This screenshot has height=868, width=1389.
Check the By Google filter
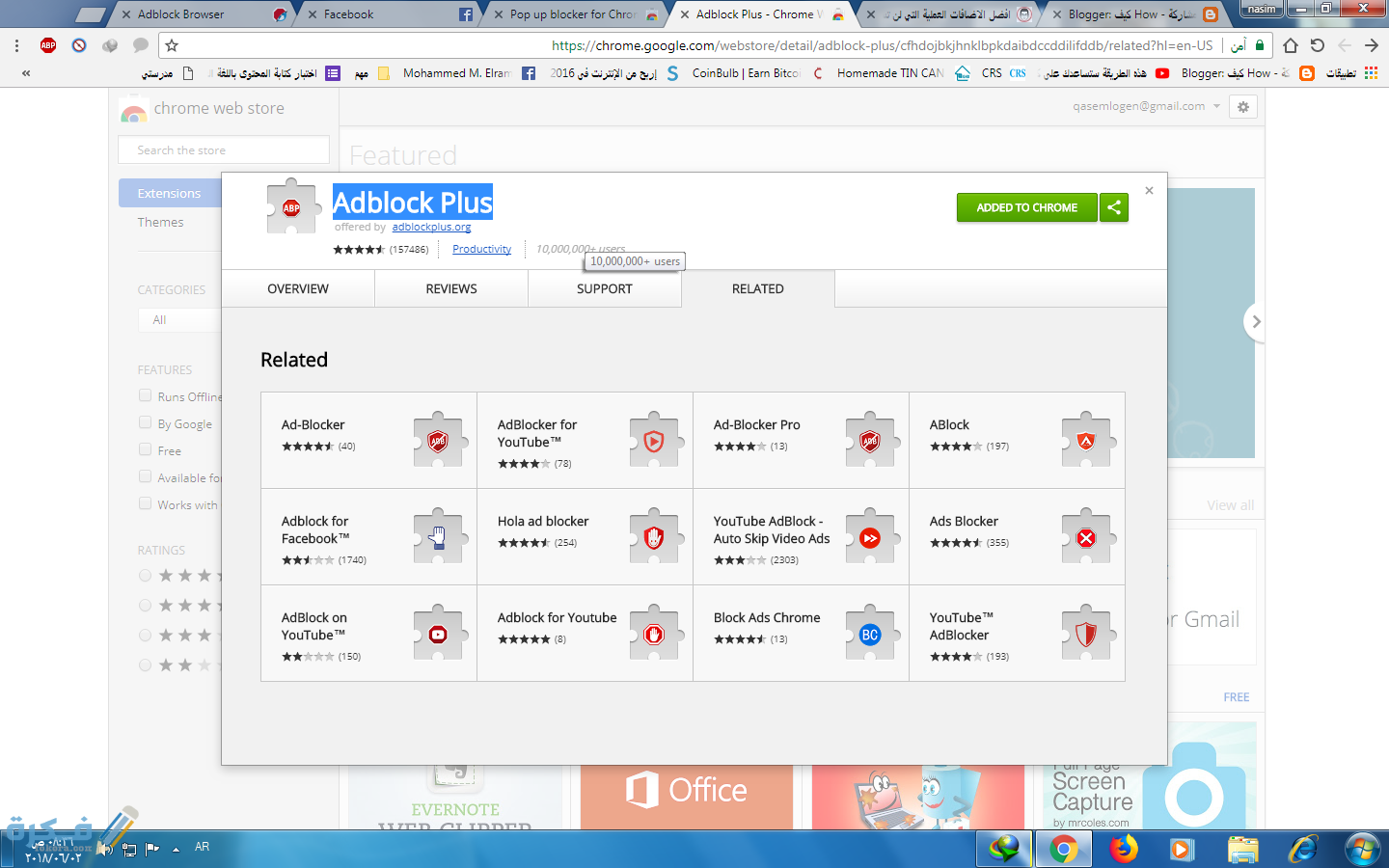click(145, 422)
